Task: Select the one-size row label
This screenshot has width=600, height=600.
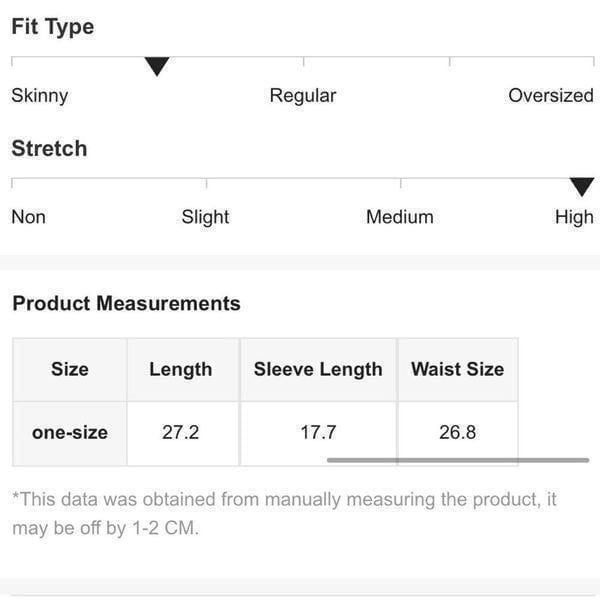Action: (70, 433)
